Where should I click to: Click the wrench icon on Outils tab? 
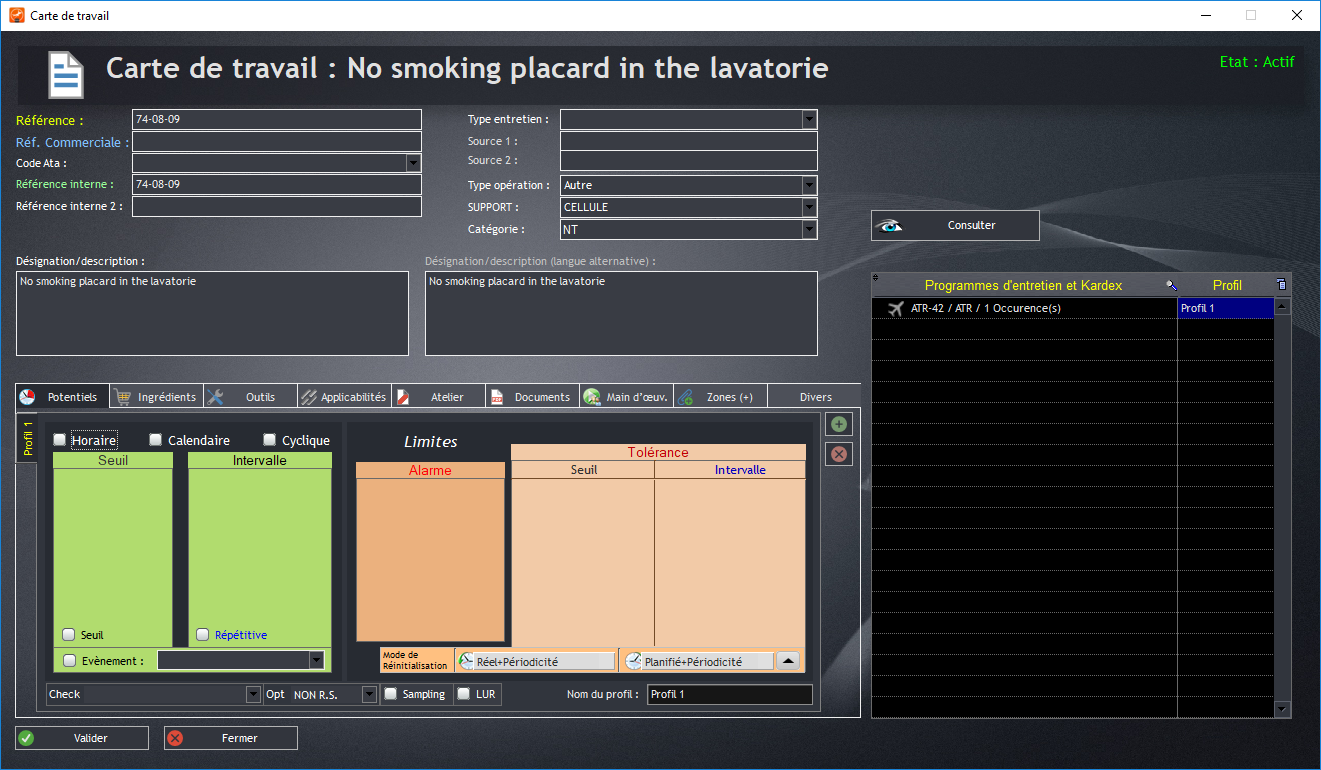[215, 397]
